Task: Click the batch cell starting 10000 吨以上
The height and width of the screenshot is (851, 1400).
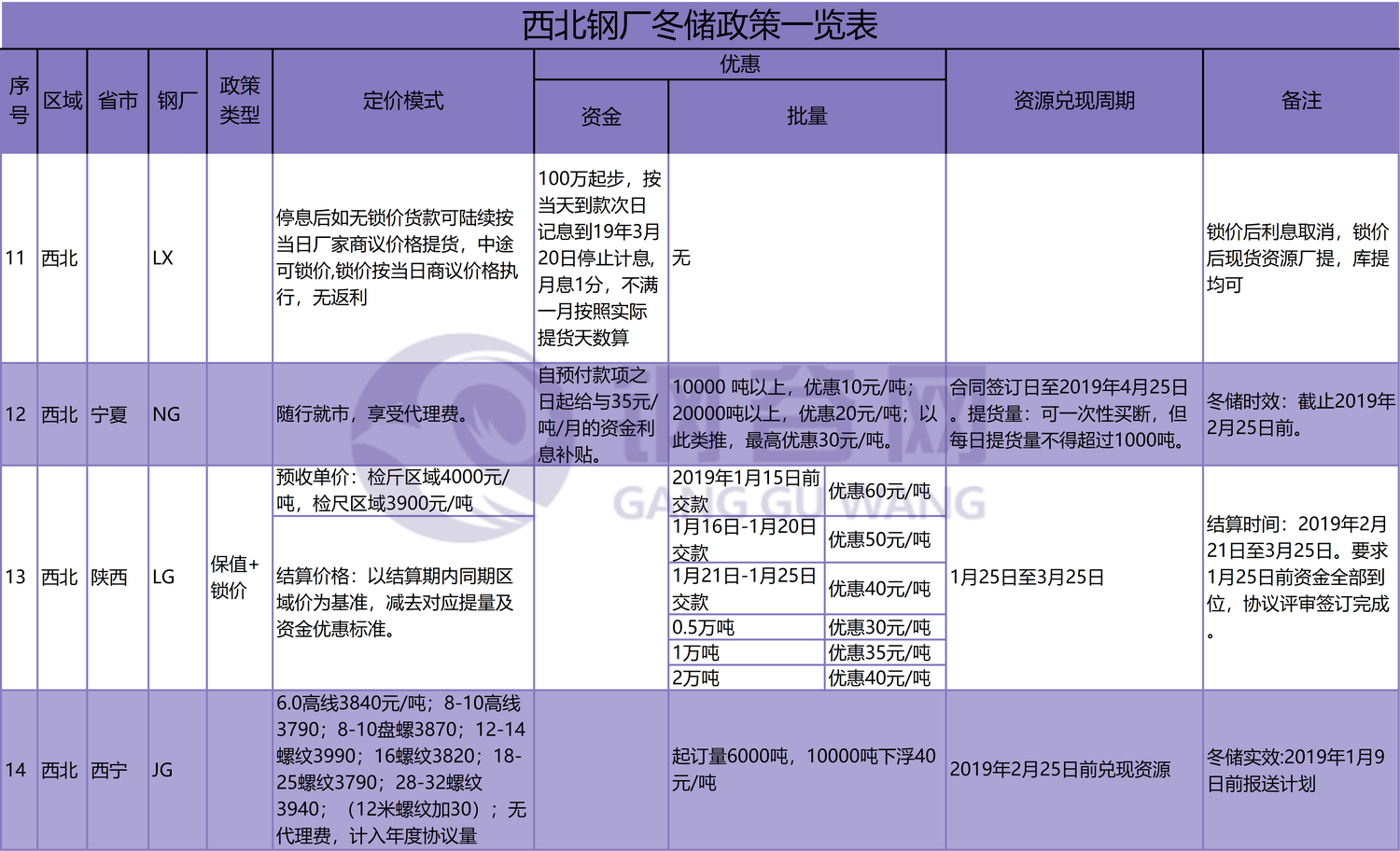Action: pos(807,414)
